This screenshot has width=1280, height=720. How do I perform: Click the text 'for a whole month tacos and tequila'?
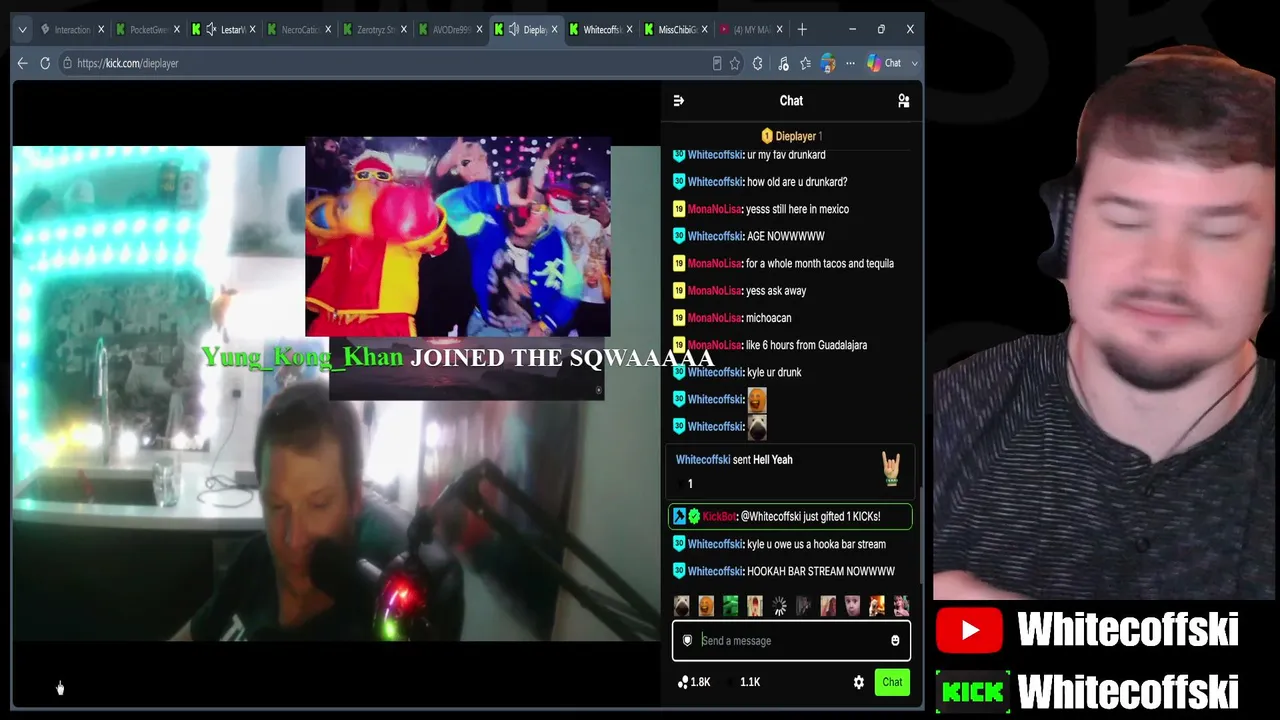pos(820,264)
